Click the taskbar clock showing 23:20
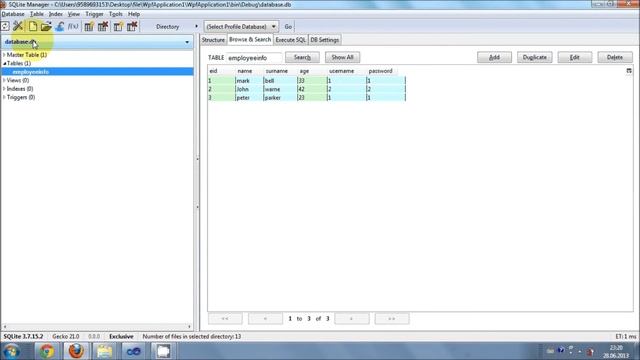The width and height of the screenshot is (640, 360). click(x=616, y=348)
